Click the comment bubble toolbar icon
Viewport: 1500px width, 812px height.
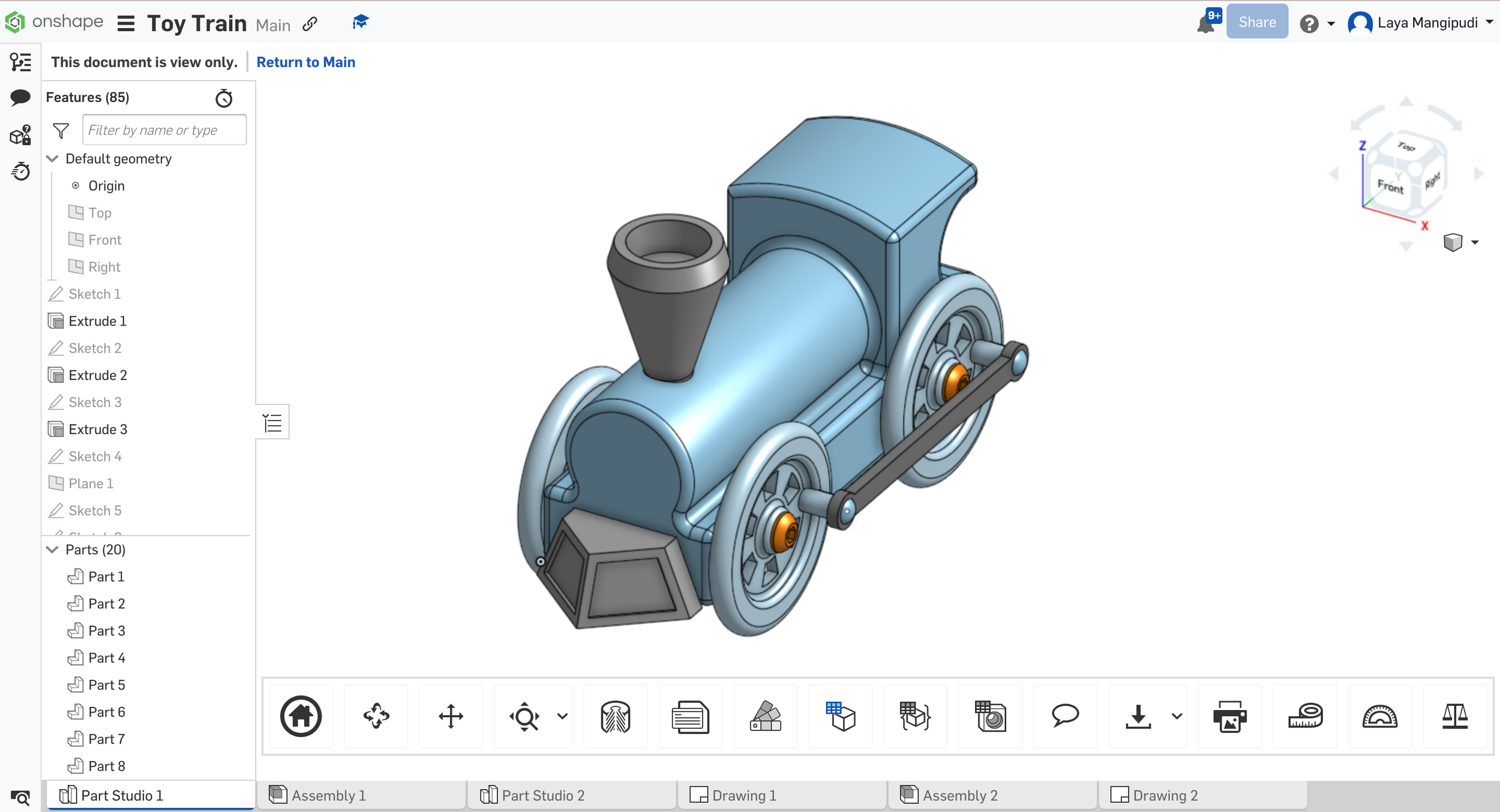tap(1065, 715)
